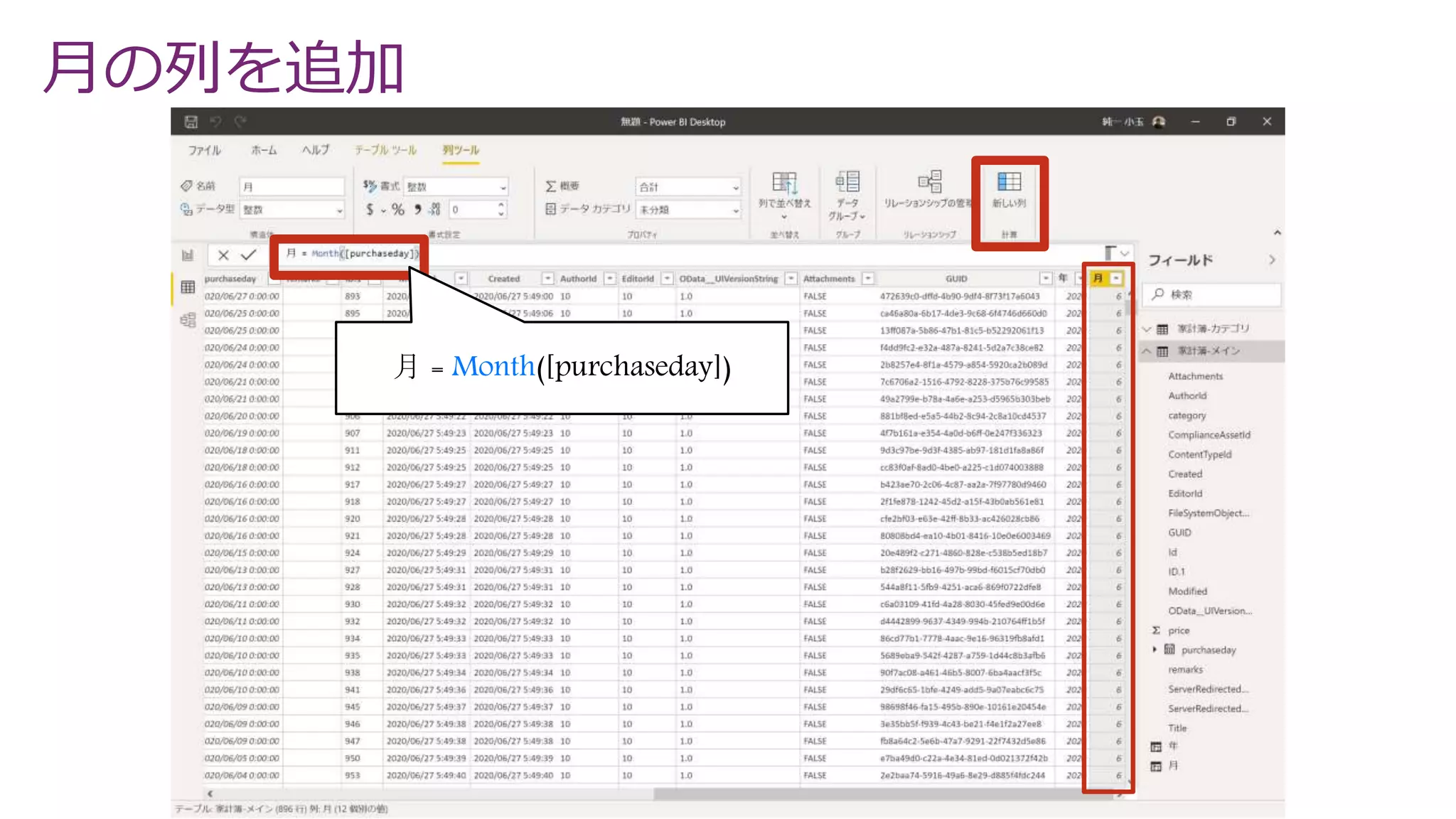The height and width of the screenshot is (819, 1456).
Task: Expand the 家計簿-カテゴリ table in Fields
Action: [x=1146, y=329]
